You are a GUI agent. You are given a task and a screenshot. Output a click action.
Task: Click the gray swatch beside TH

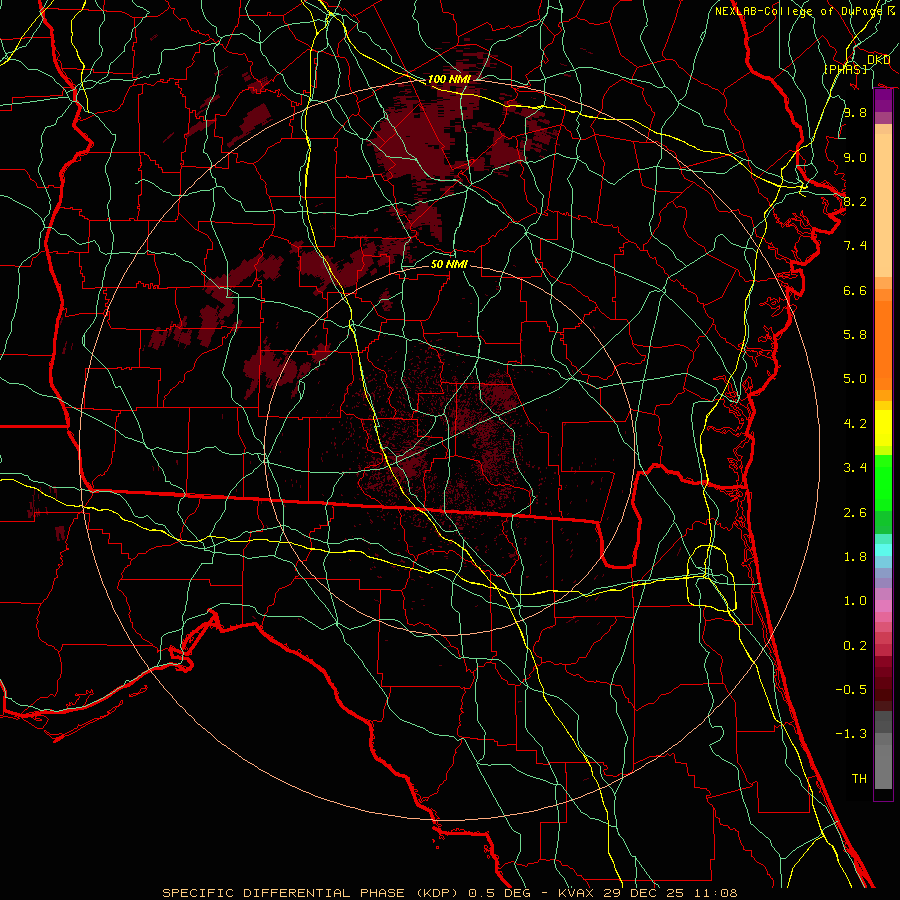(883, 778)
